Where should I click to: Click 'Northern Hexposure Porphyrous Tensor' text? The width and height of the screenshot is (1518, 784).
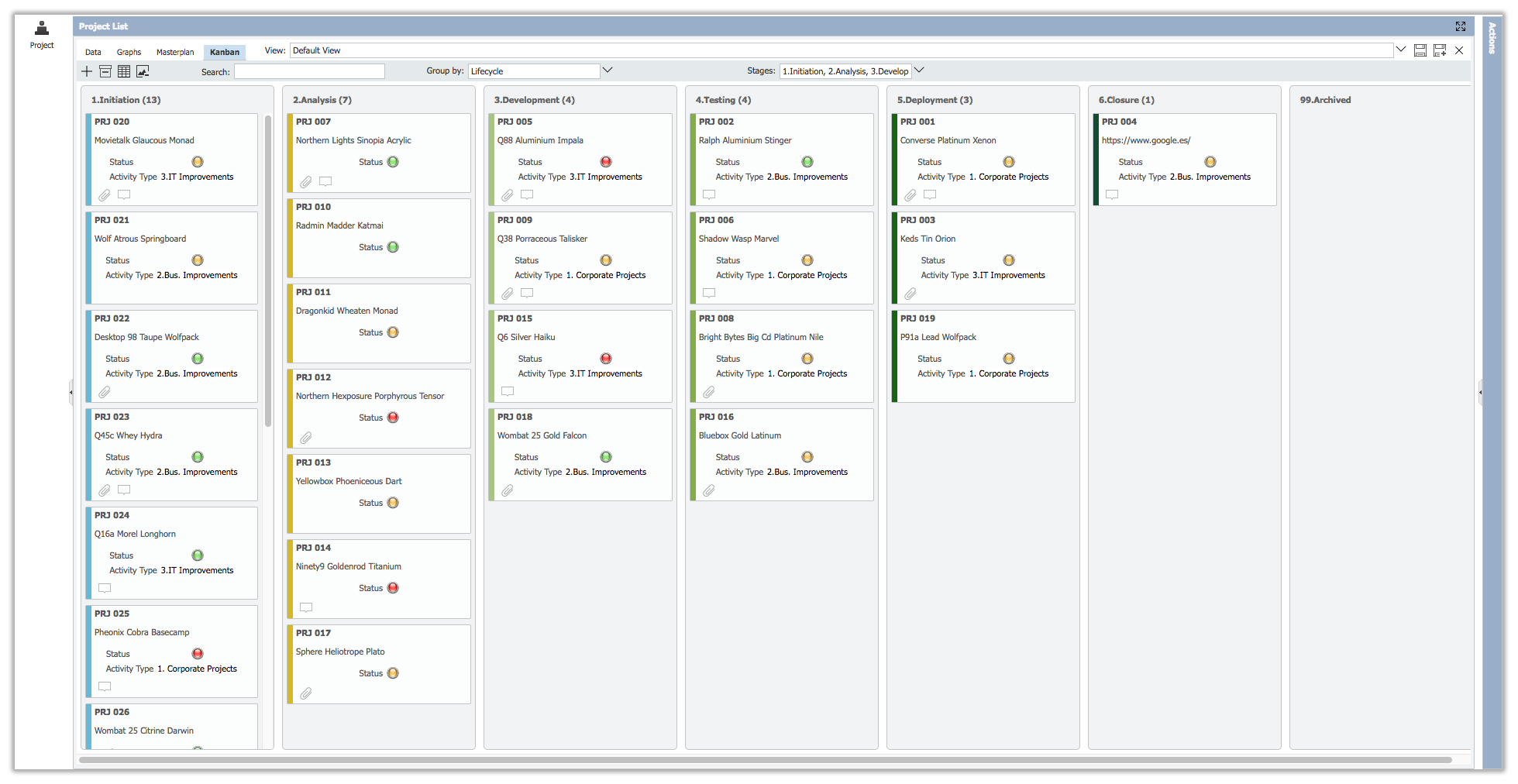click(x=370, y=396)
